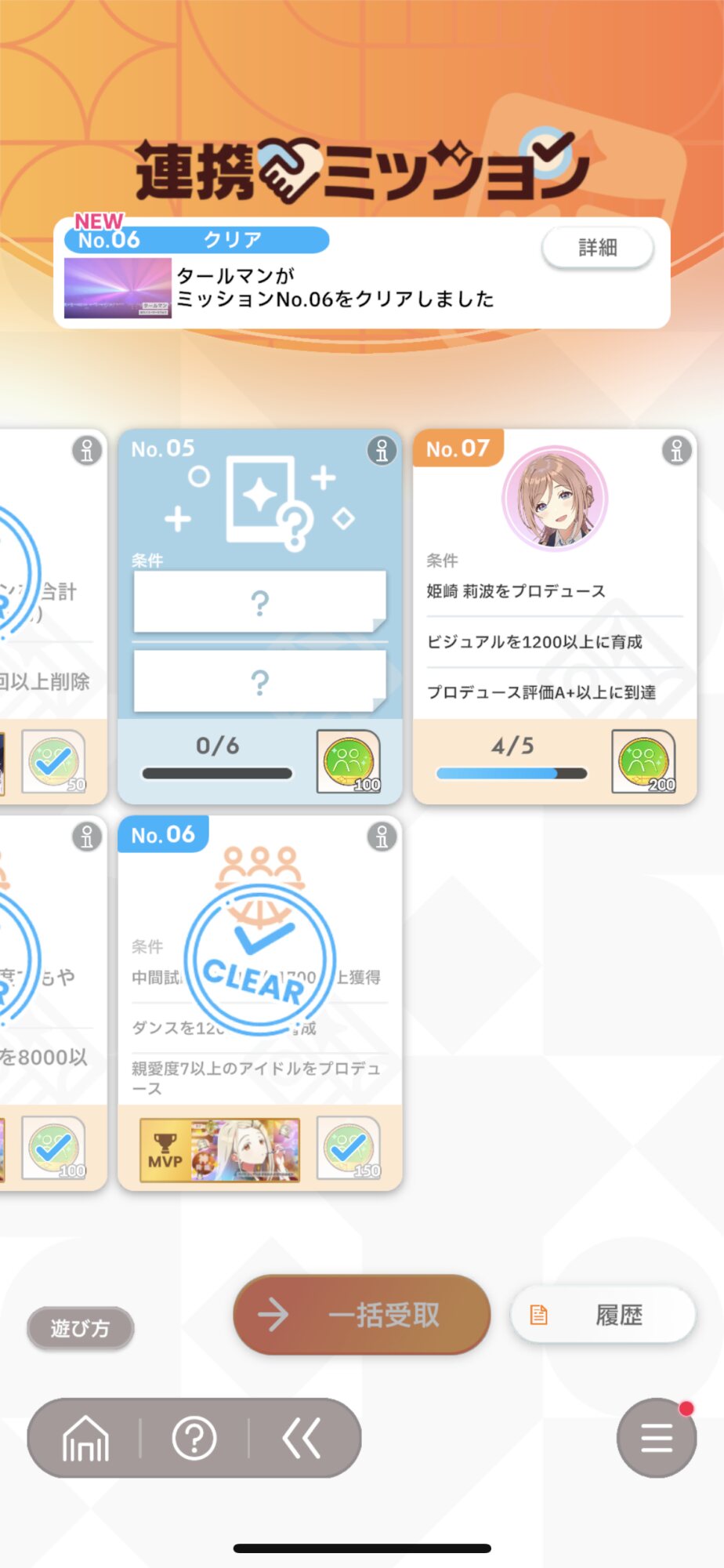
Task: Tap the first hidden condition box on No.05
Action: tap(260, 602)
